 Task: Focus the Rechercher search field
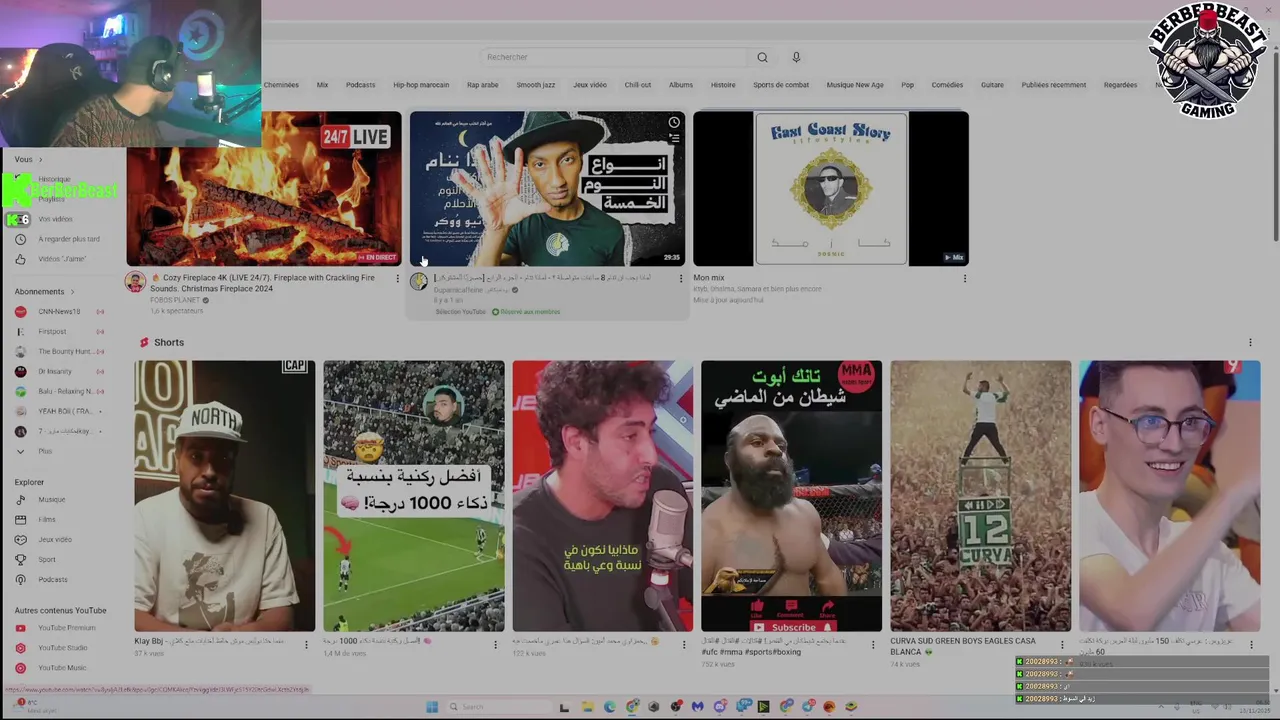614,57
